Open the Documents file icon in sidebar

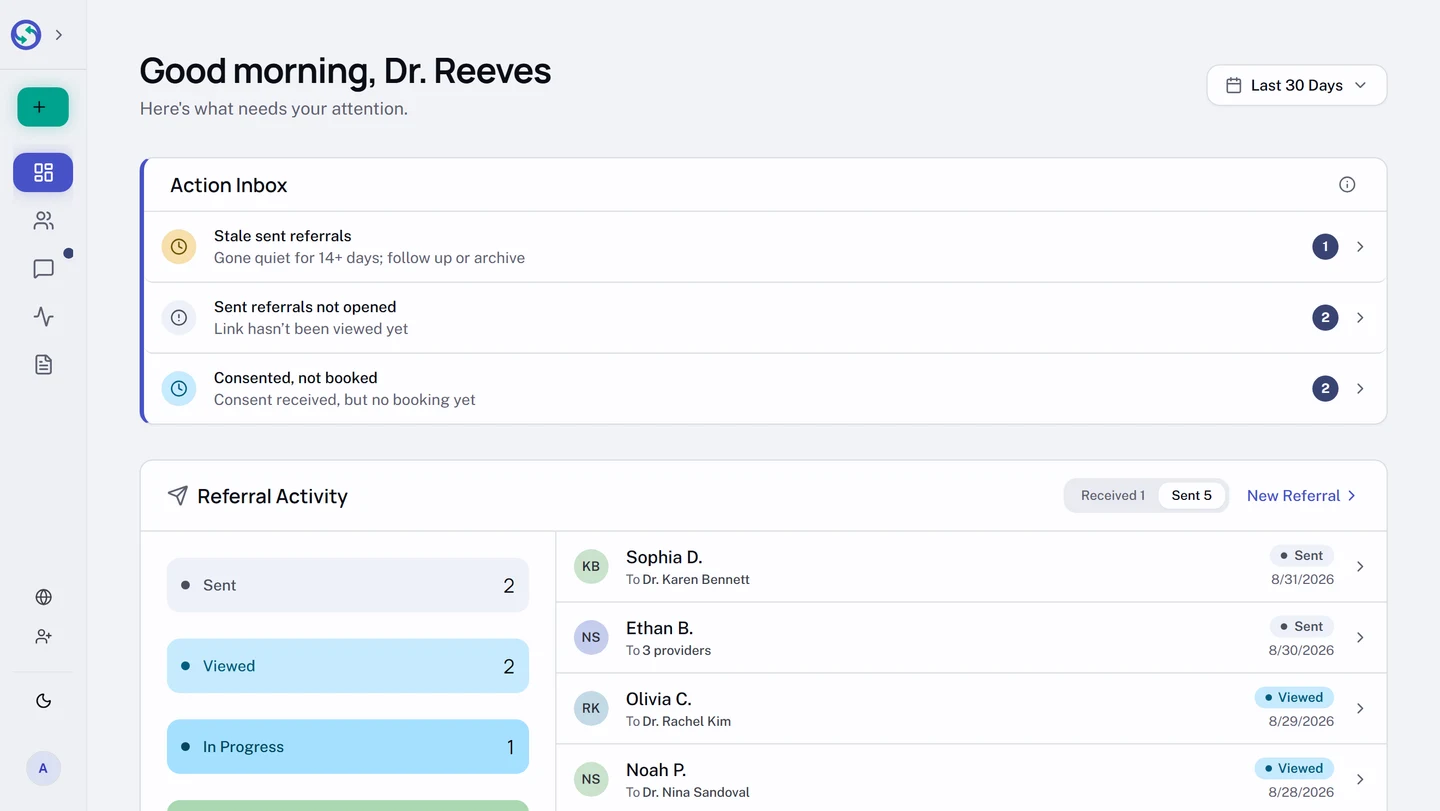[43, 364]
